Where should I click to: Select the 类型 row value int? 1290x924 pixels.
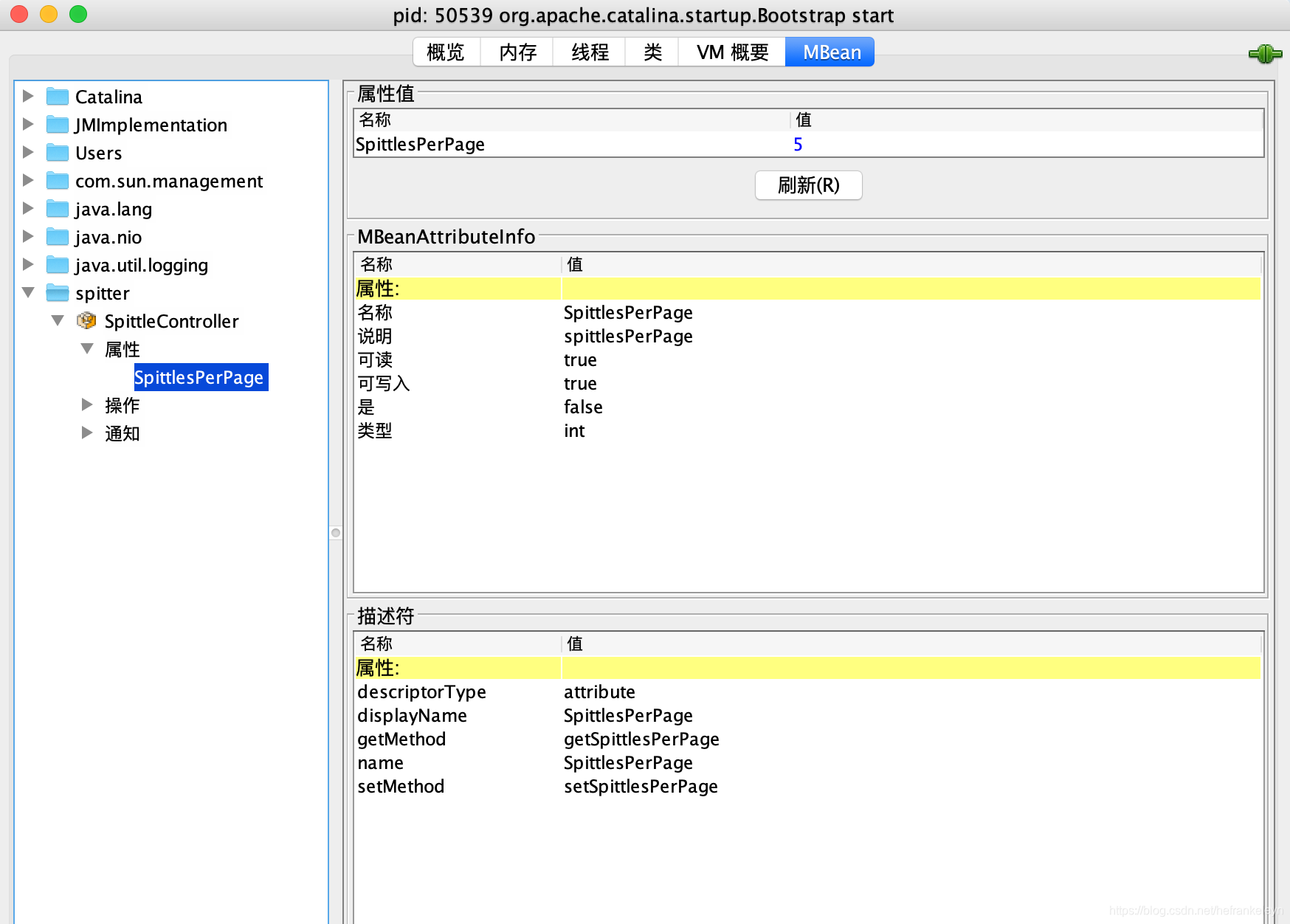(574, 431)
